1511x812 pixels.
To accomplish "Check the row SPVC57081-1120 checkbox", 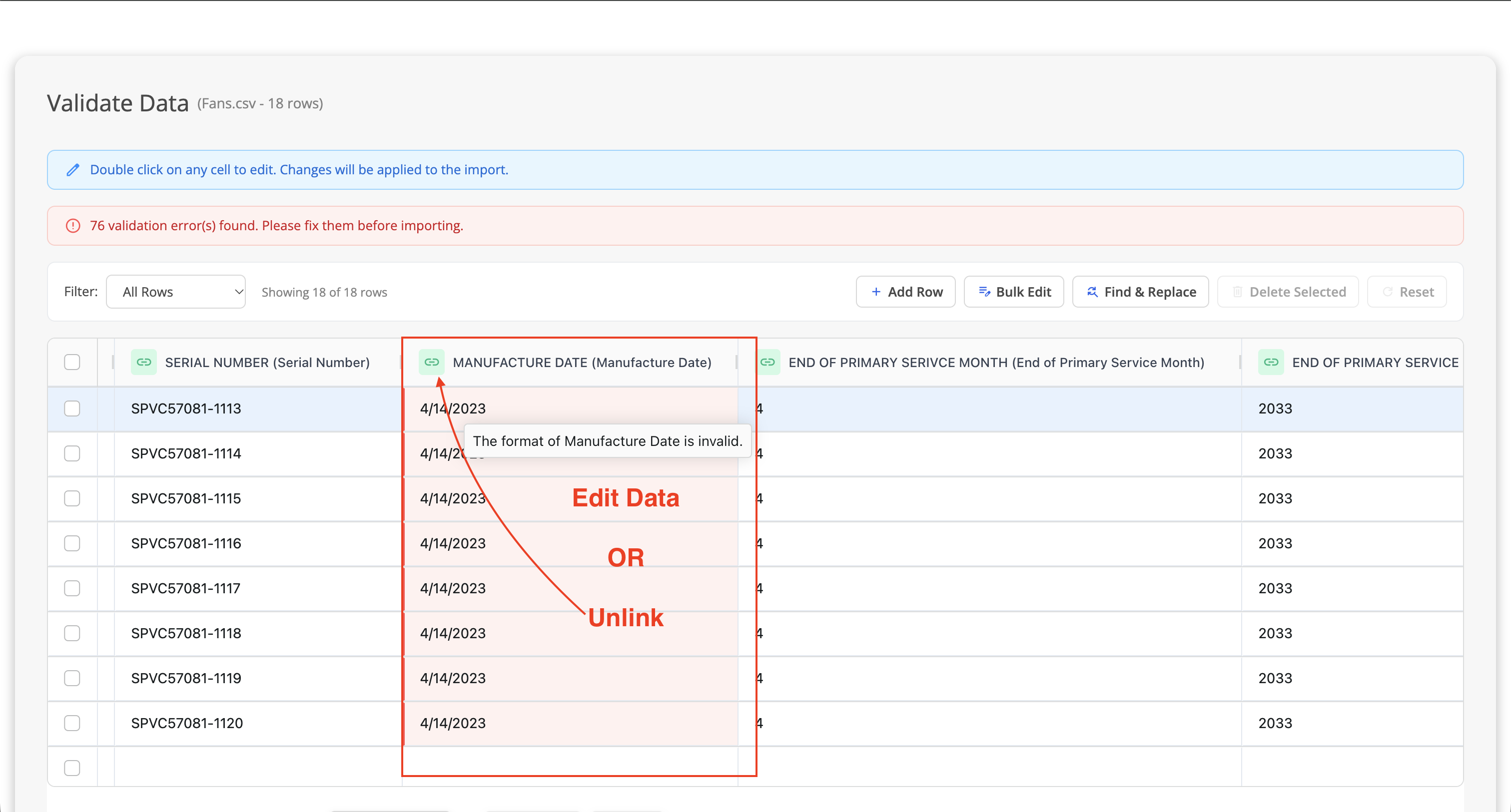I will pyautogui.click(x=72, y=723).
